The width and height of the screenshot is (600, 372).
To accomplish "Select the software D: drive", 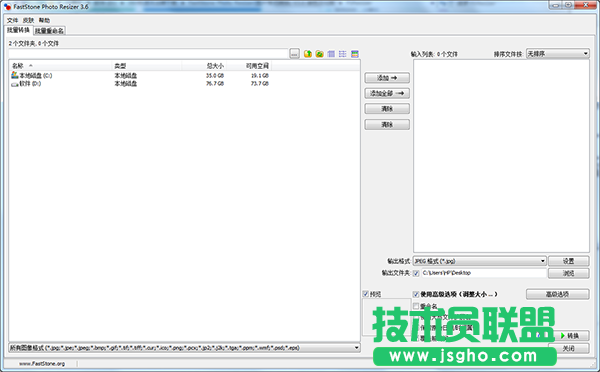I will tap(26, 83).
